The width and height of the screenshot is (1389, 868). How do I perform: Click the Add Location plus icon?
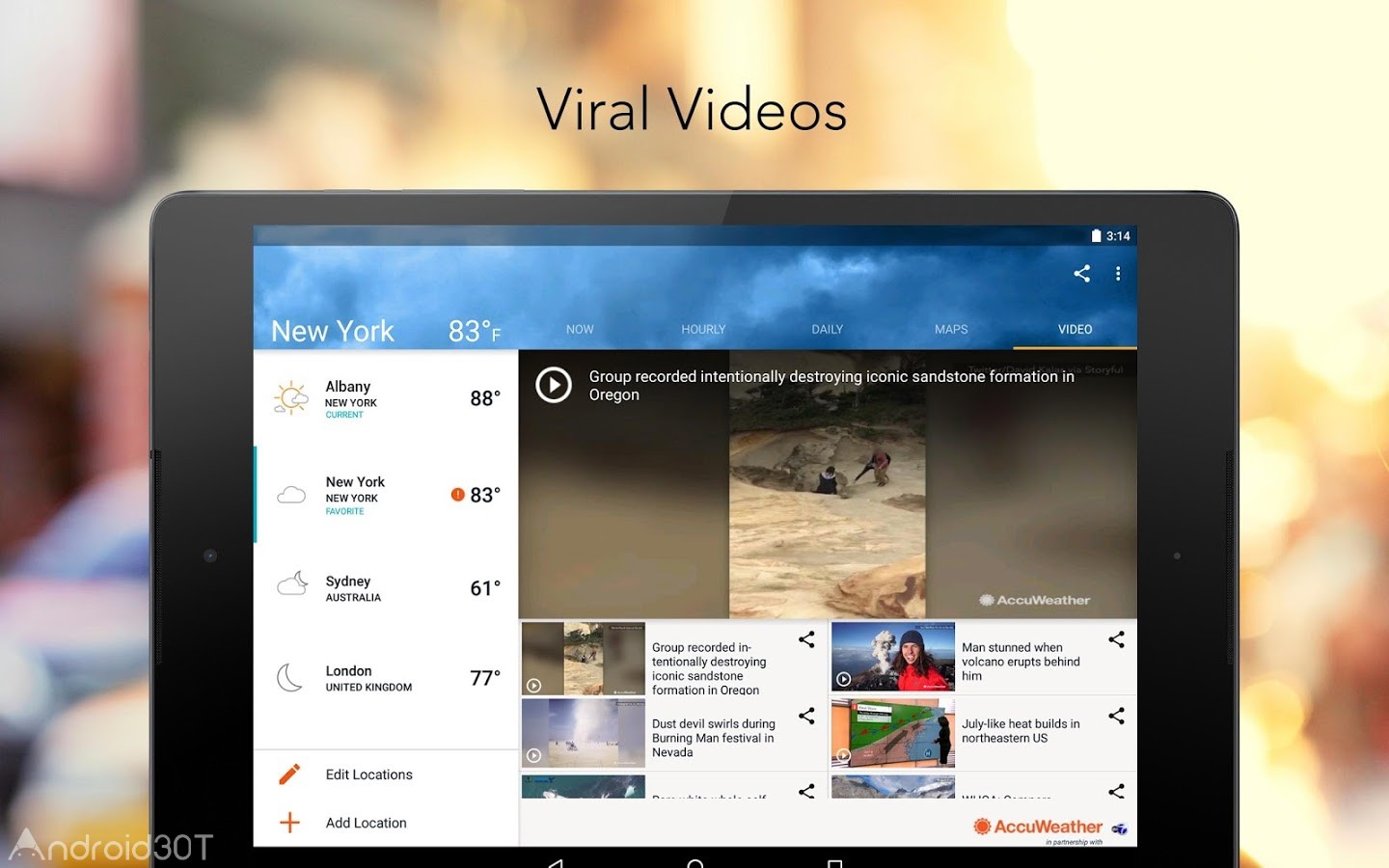(289, 823)
